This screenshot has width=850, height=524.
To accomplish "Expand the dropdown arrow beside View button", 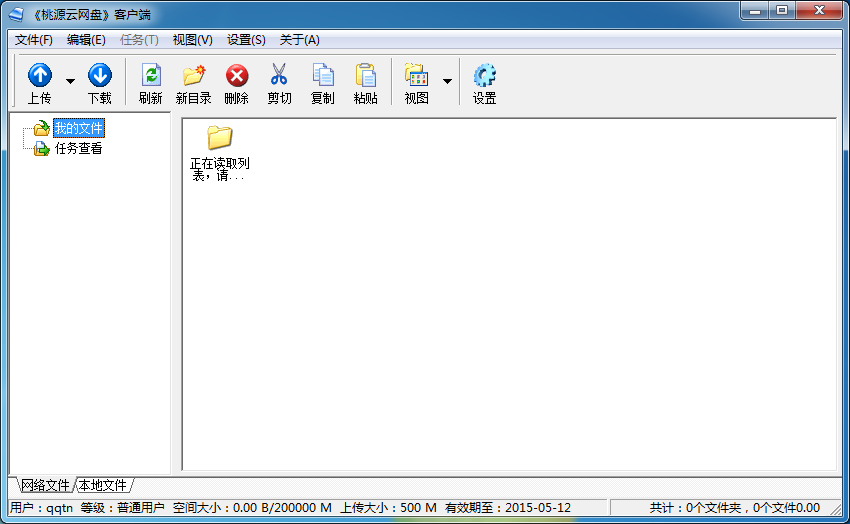I will (447, 81).
